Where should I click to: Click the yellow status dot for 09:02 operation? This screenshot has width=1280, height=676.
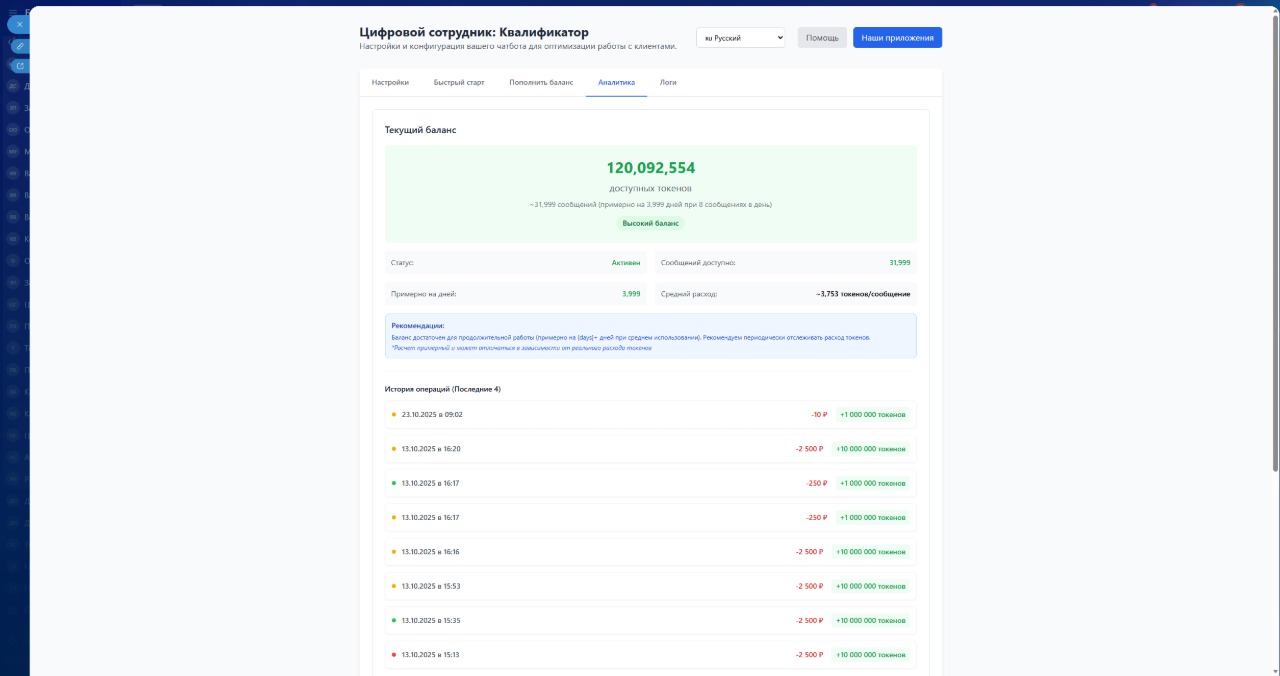pos(394,414)
